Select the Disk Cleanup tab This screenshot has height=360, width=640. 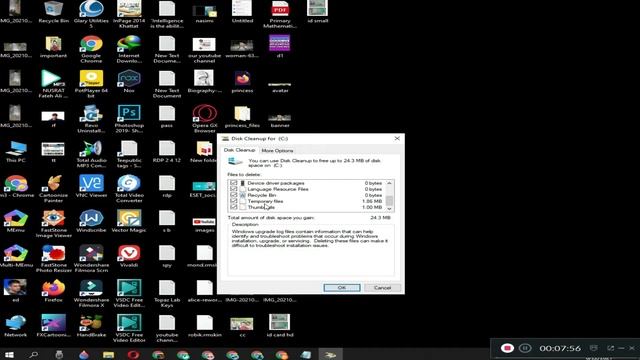coord(239,150)
